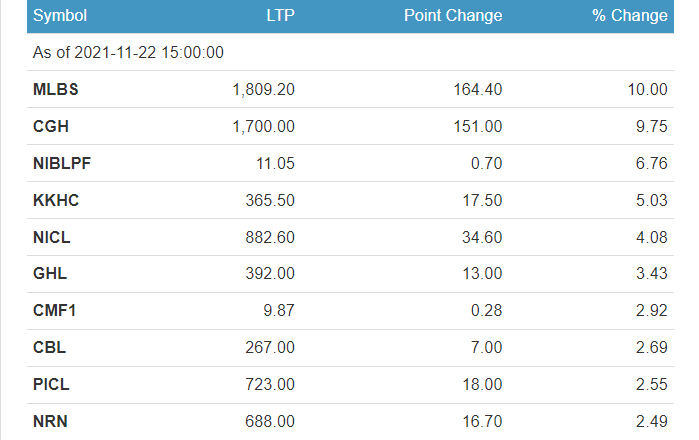Click the NRN percent change 2.49
The image size is (699, 440).
[651, 421]
